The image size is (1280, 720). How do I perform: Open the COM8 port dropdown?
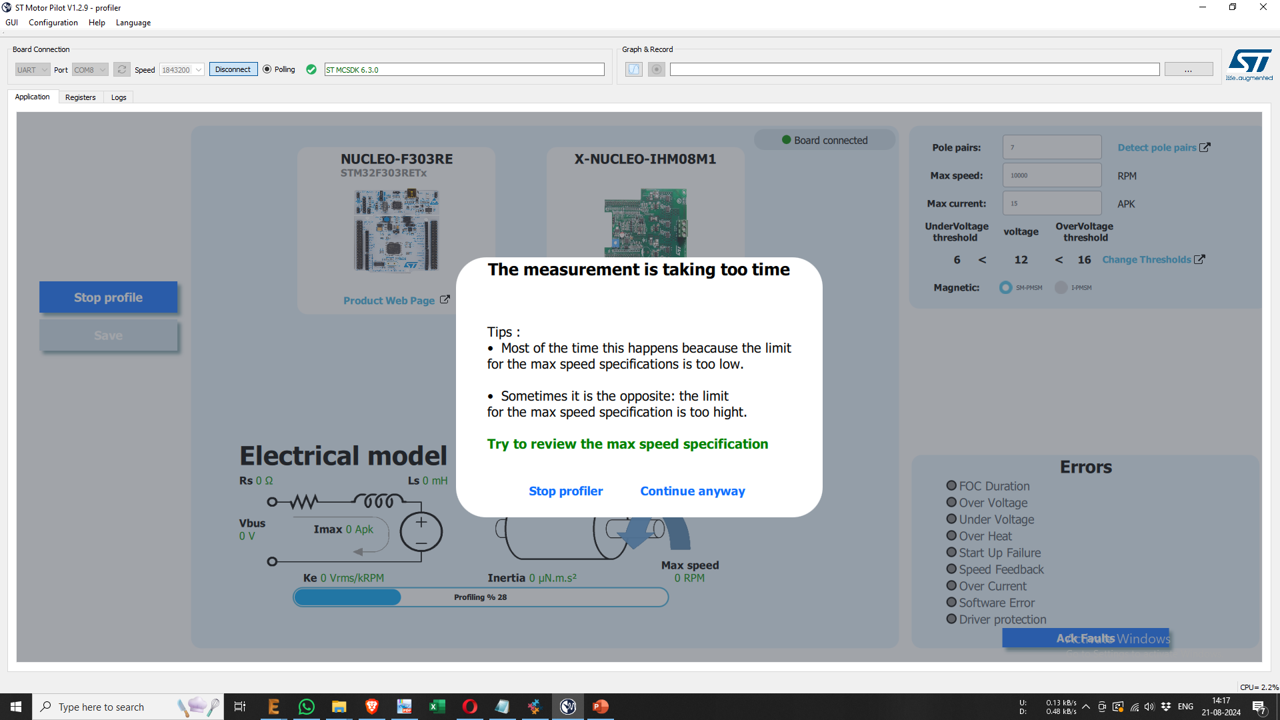click(x=90, y=69)
